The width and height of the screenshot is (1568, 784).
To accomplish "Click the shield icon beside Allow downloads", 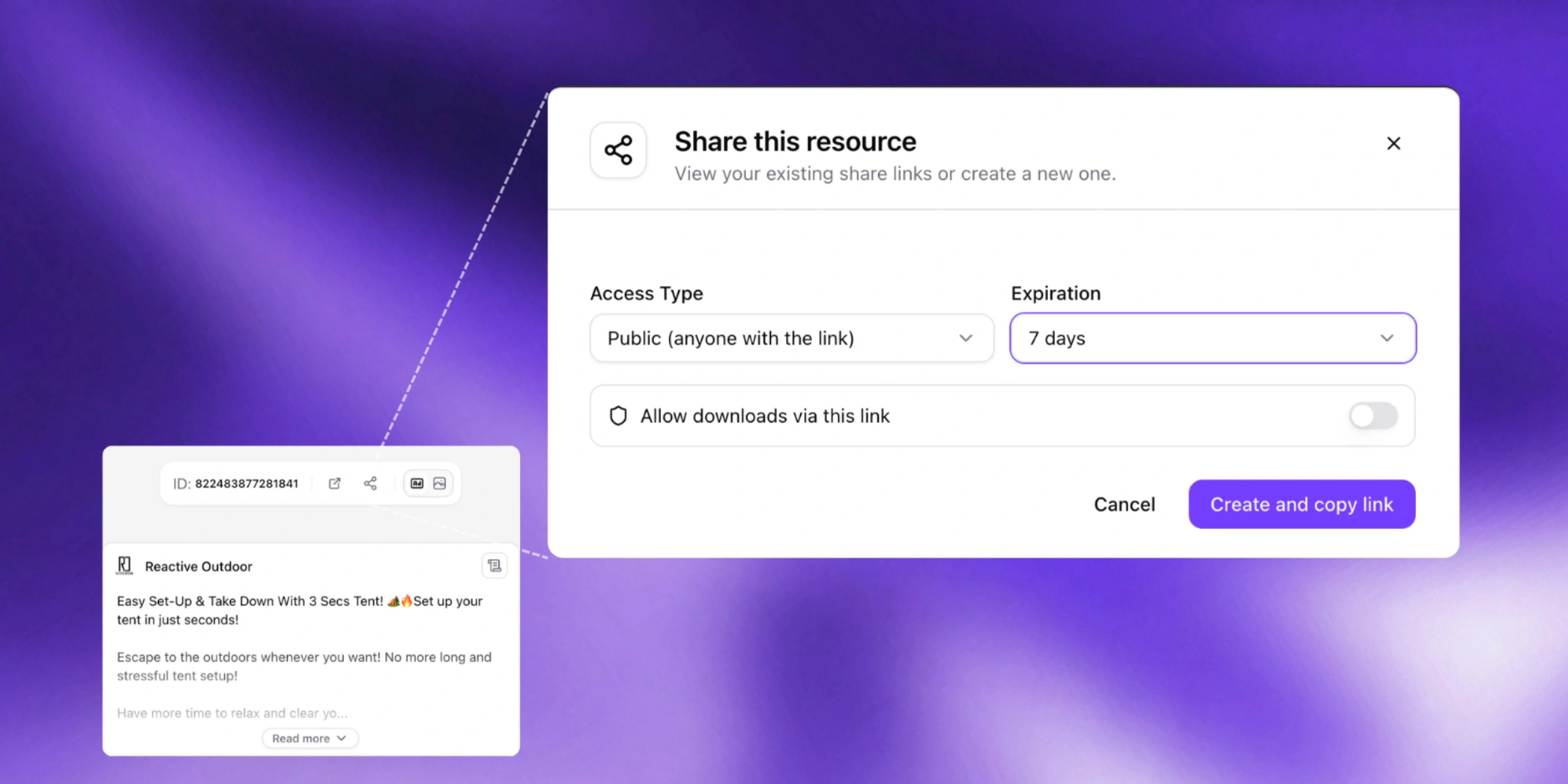I will (618, 416).
